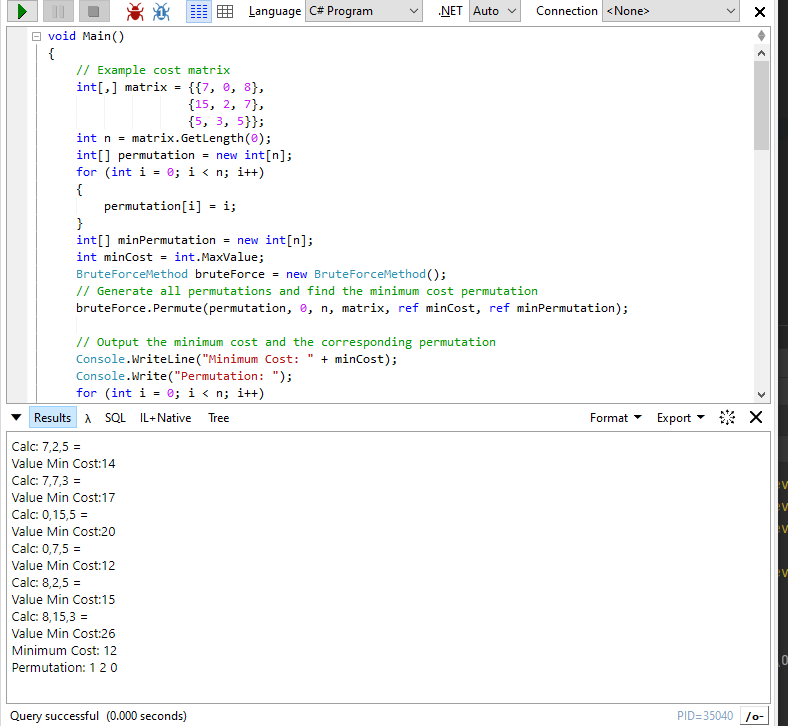Click the clear results sparkle icon
The image size is (788, 726).
tap(727, 418)
